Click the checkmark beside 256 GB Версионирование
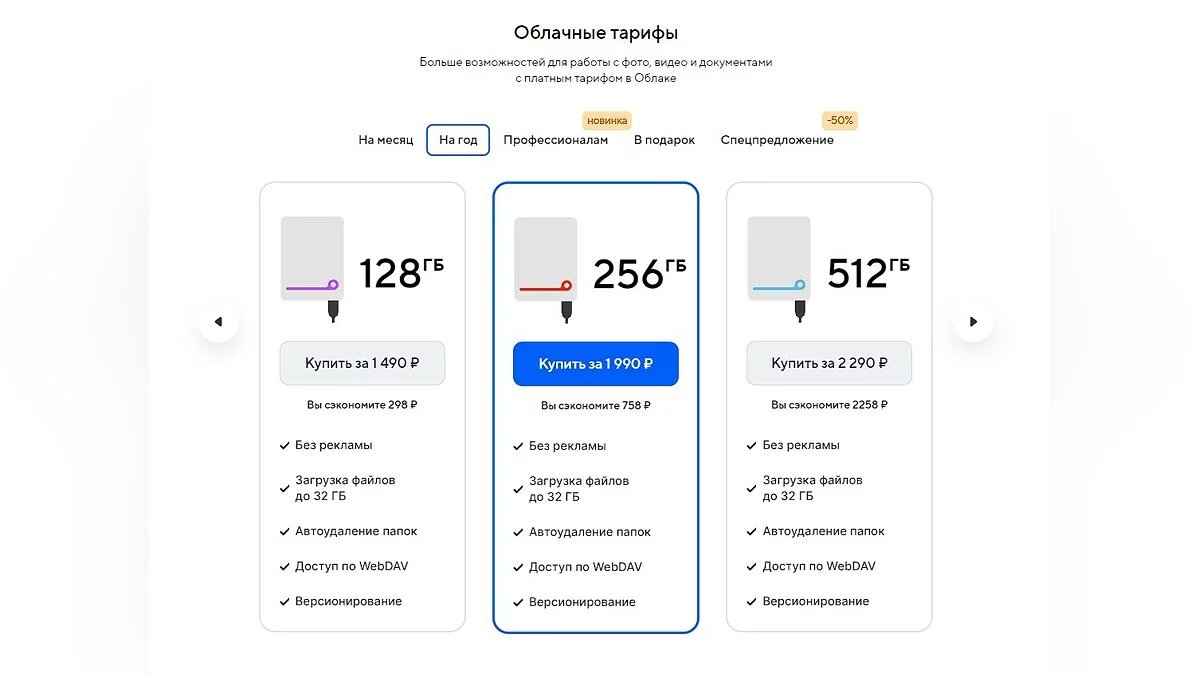The image size is (1200, 675). point(518,603)
